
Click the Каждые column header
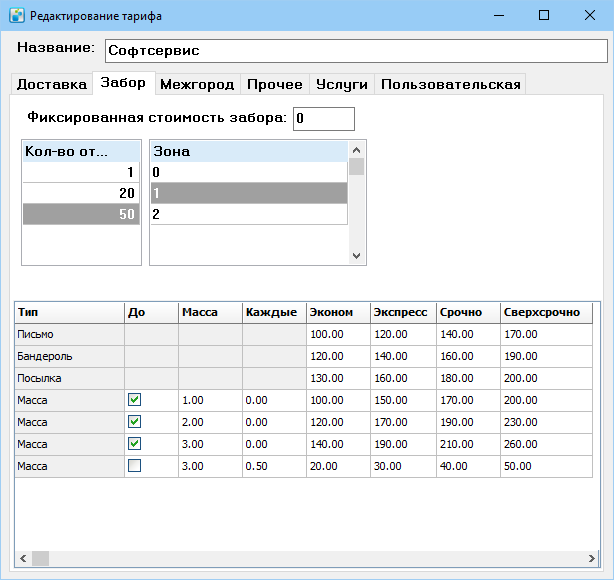click(x=274, y=313)
